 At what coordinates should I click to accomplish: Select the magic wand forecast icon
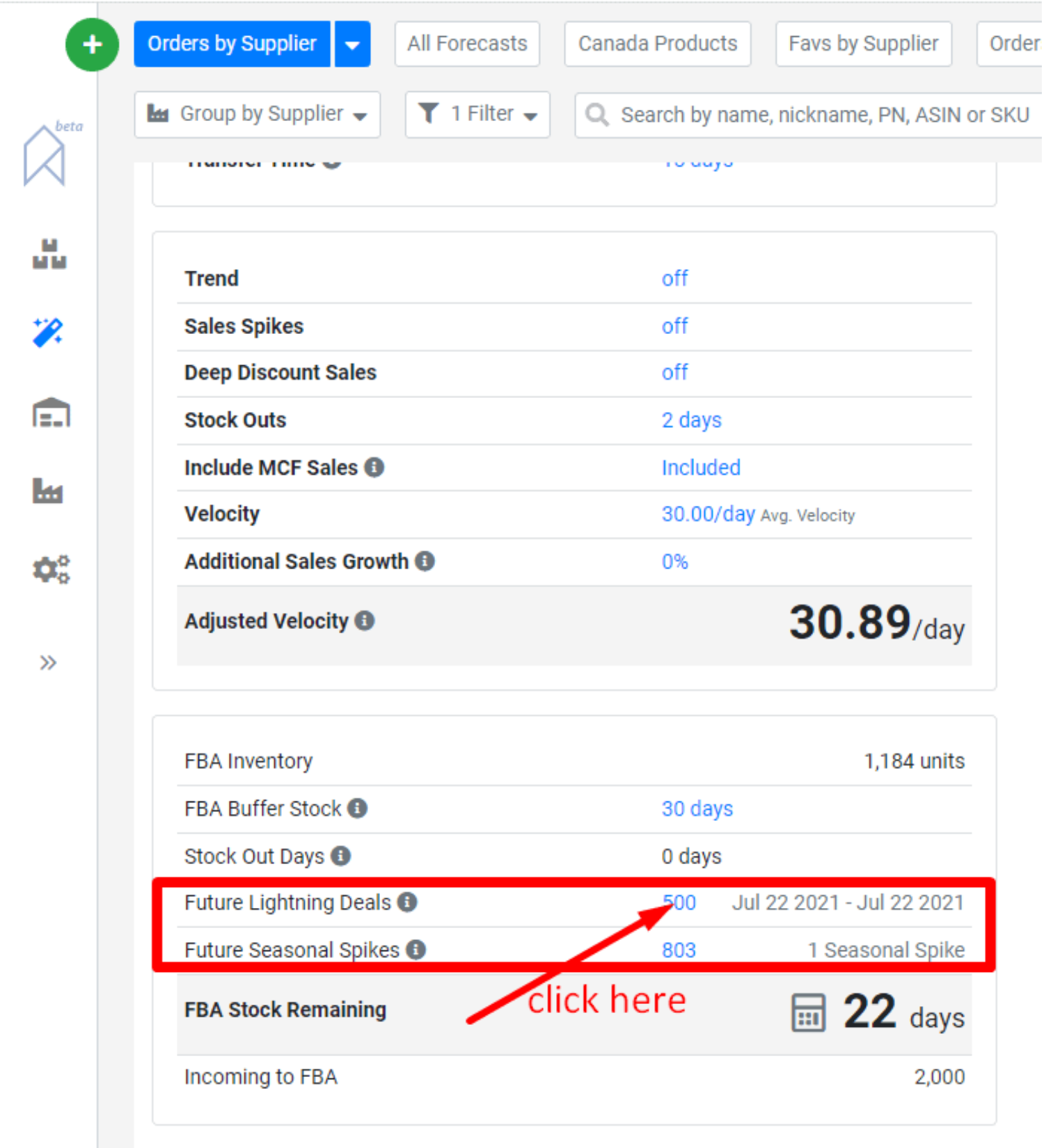pyautogui.click(x=48, y=333)
